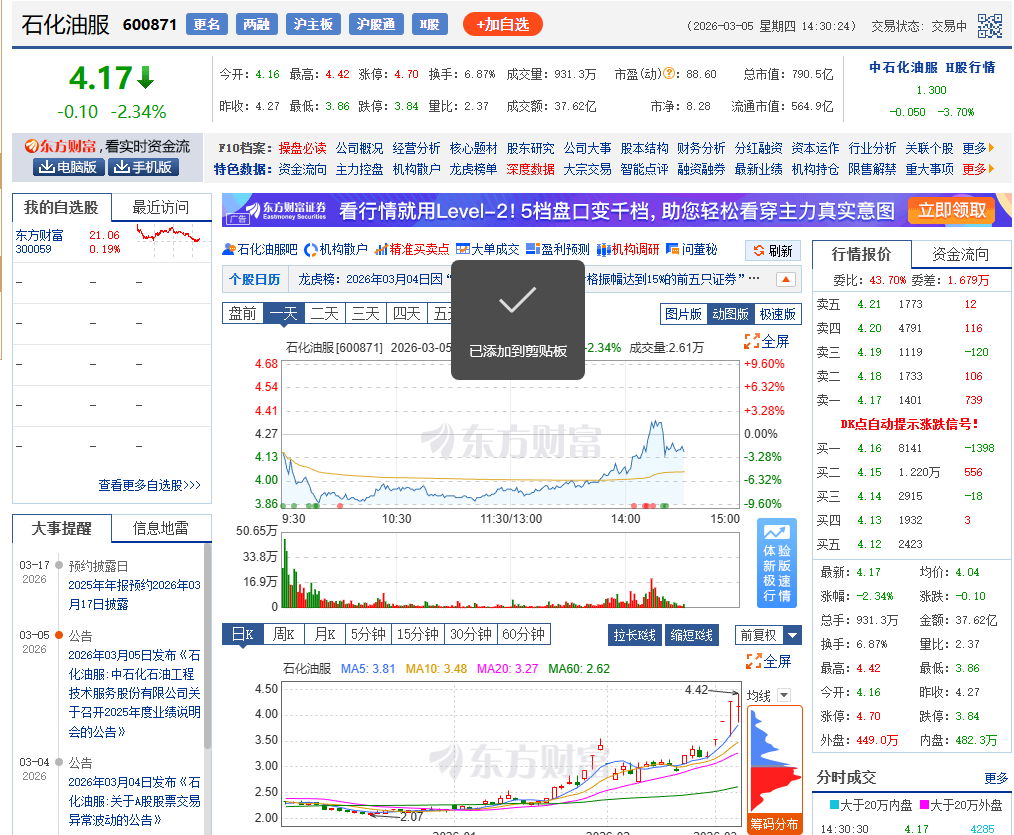Select the 四天 intraday range

407,314
